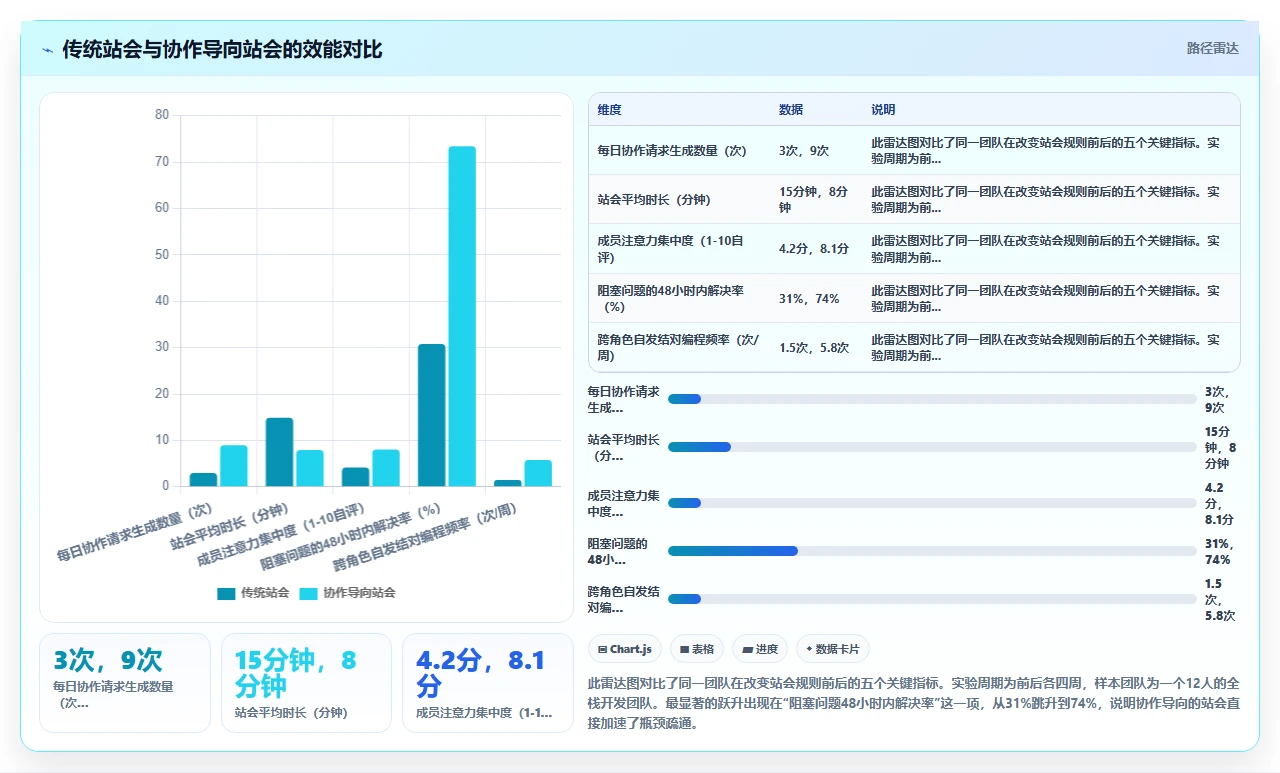
Task: Select the 表格 tag chip
Action: click(x=697, y=649)
